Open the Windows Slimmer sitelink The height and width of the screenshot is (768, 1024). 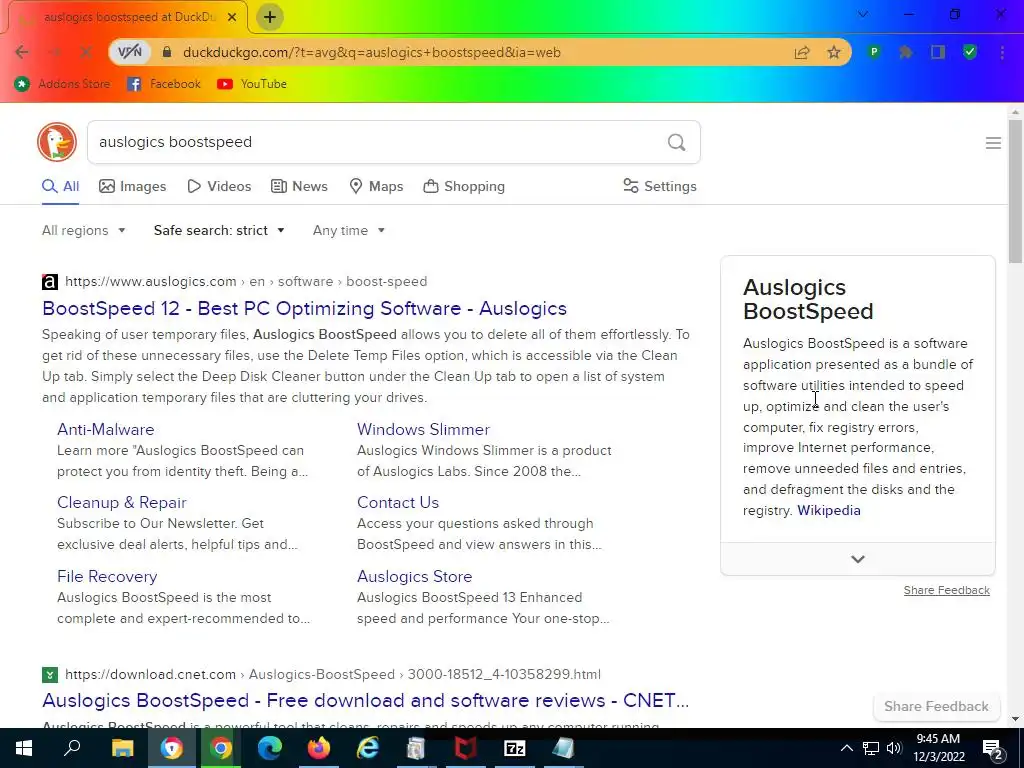(x=423, y=429)
